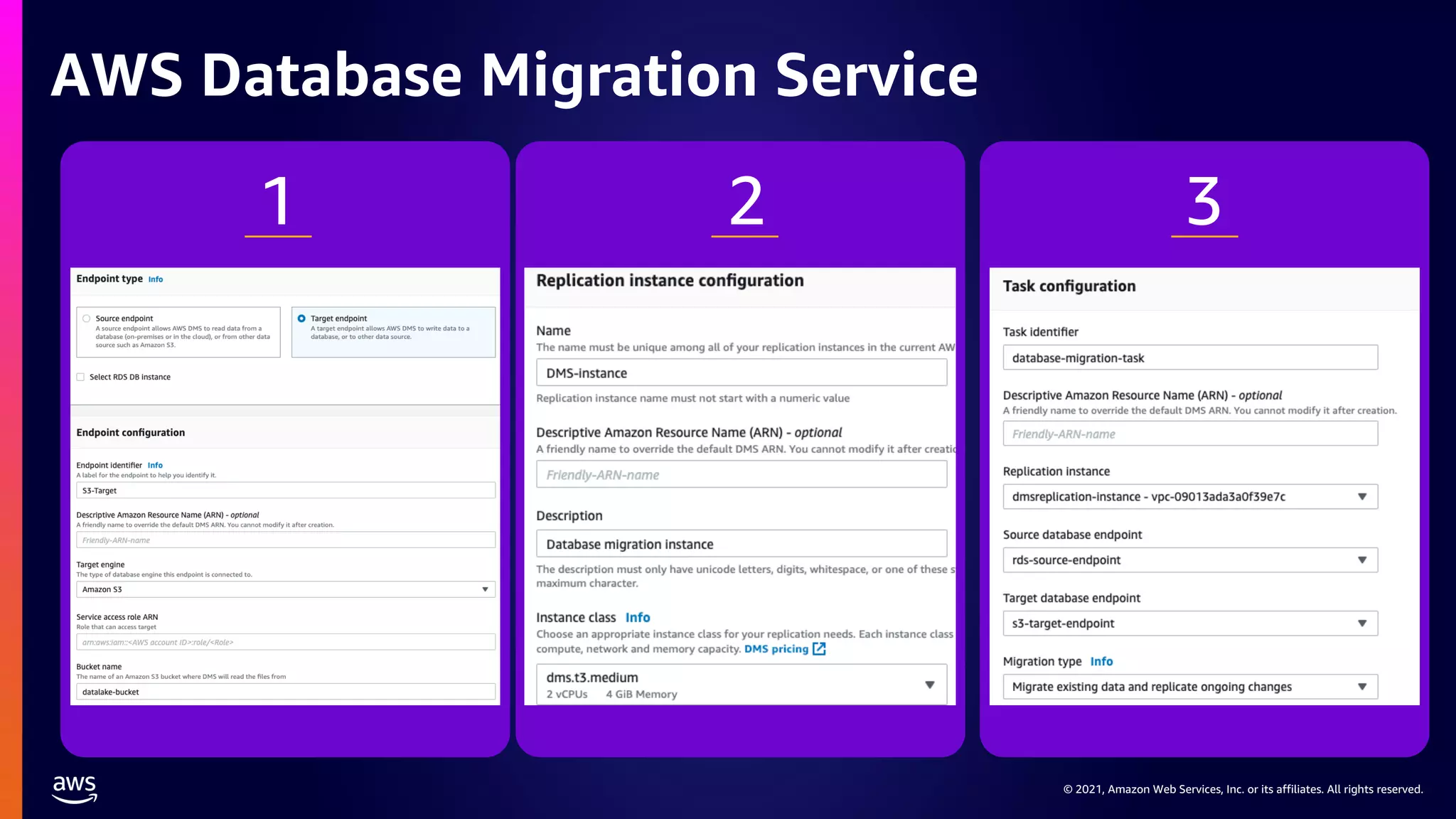
Task: Click the DMS-instance Name input field
Action: (741, 373)
